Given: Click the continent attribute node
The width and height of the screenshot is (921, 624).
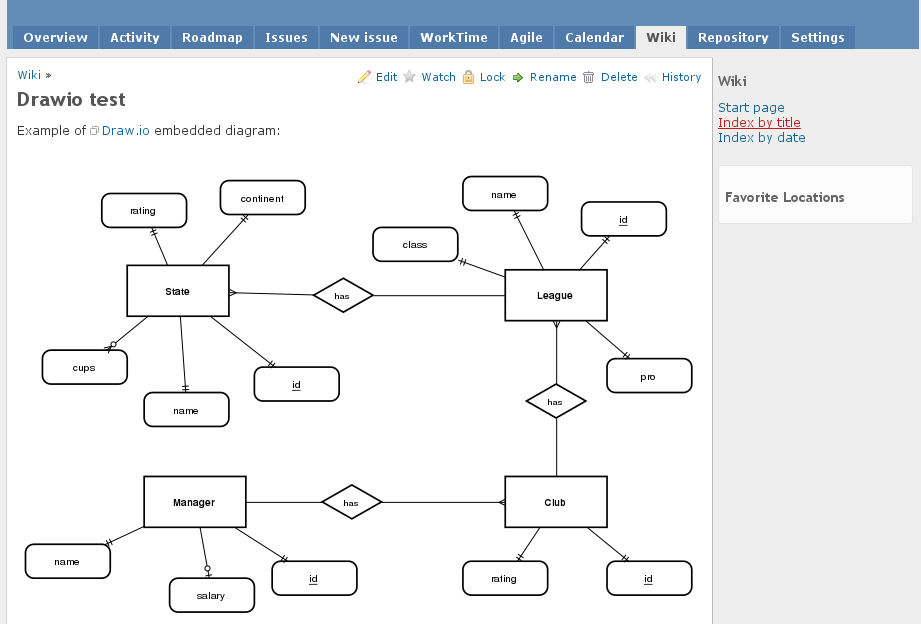Looking at the screenshot, I should pos(263,198).
